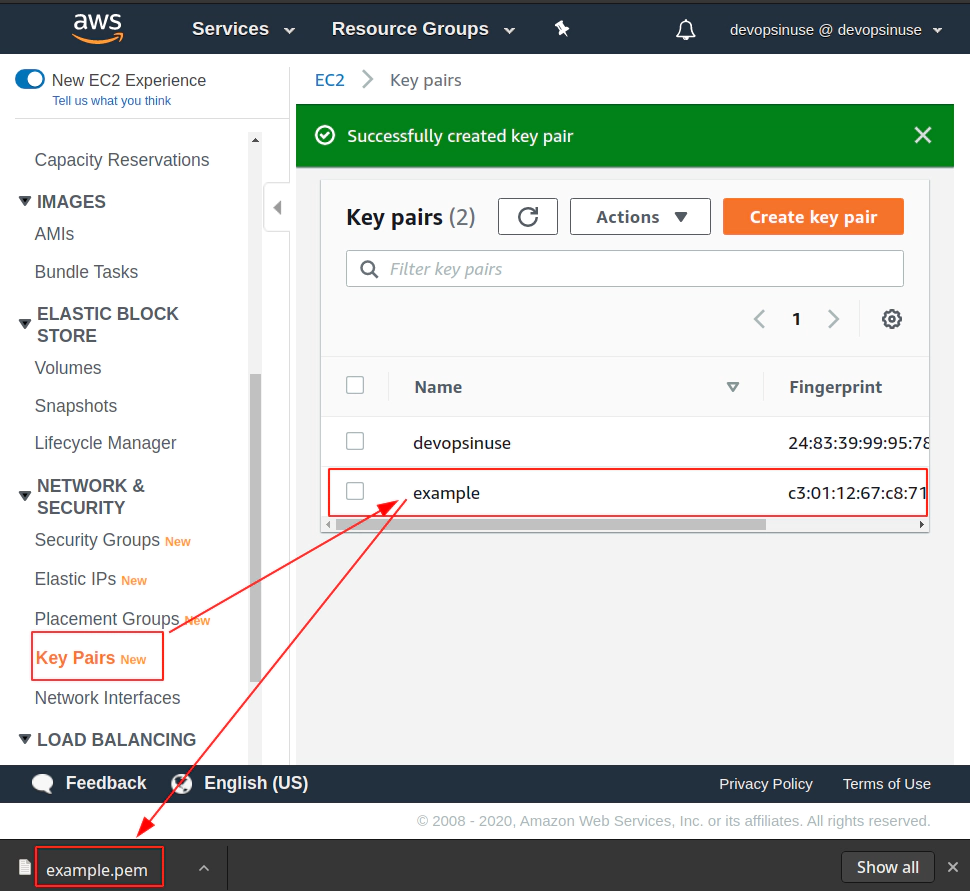Click fingerprint starting with c3:01:12
Image resolution: width=970 pixels, height=891 pixels.
click(x=857, y=493)
